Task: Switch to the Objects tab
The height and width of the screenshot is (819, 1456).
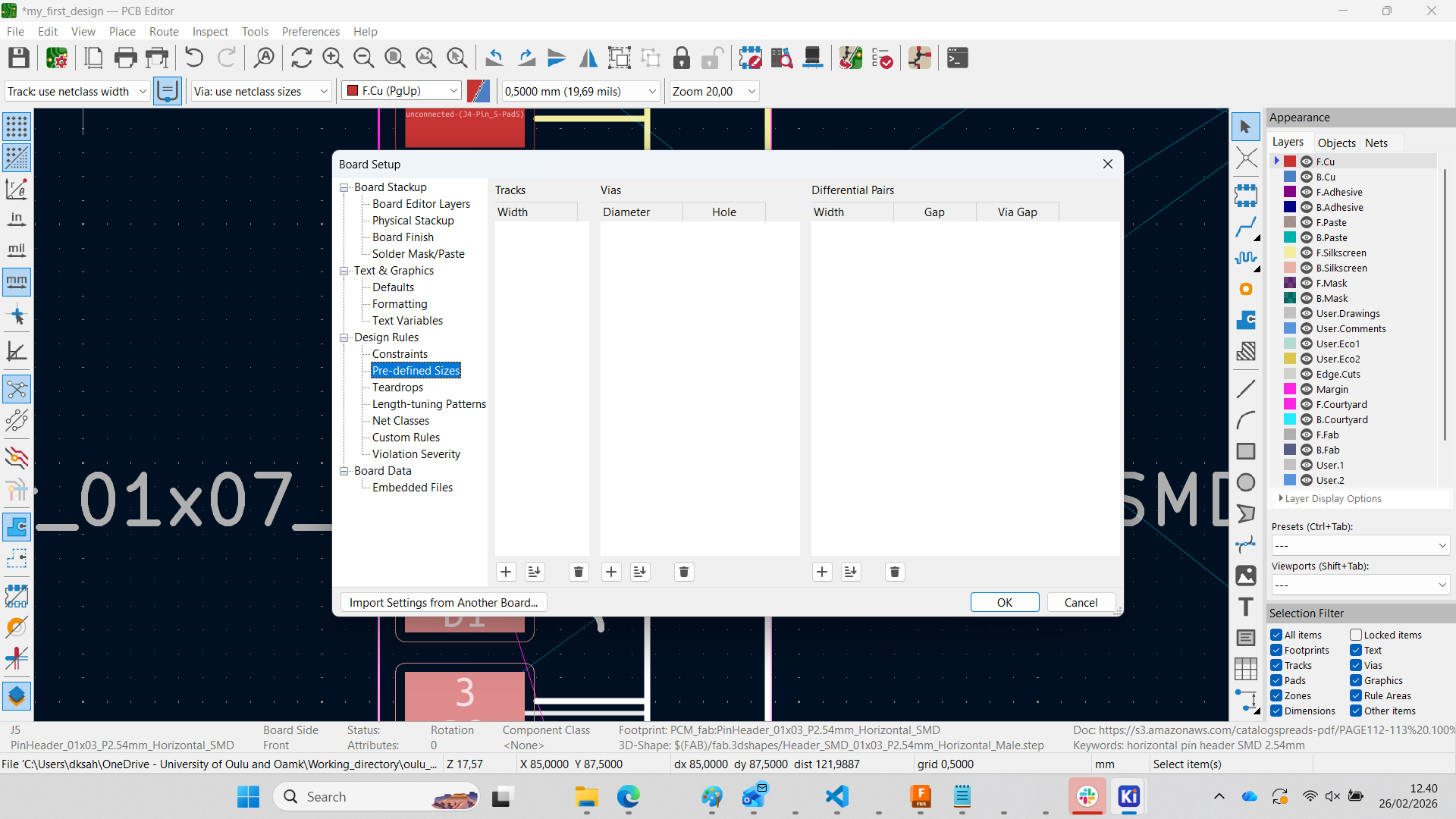Action: click(1336, 143)
